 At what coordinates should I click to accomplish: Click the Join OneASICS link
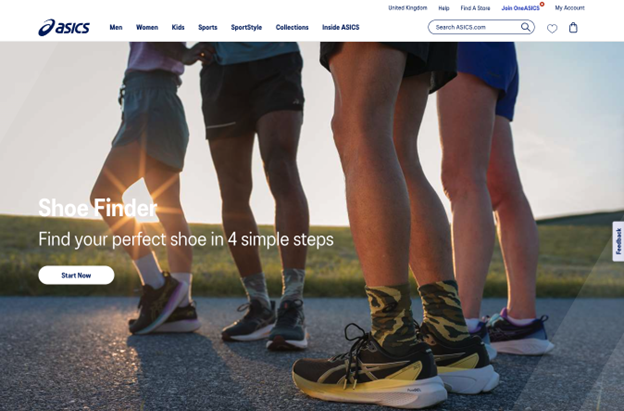click(520, 8)
